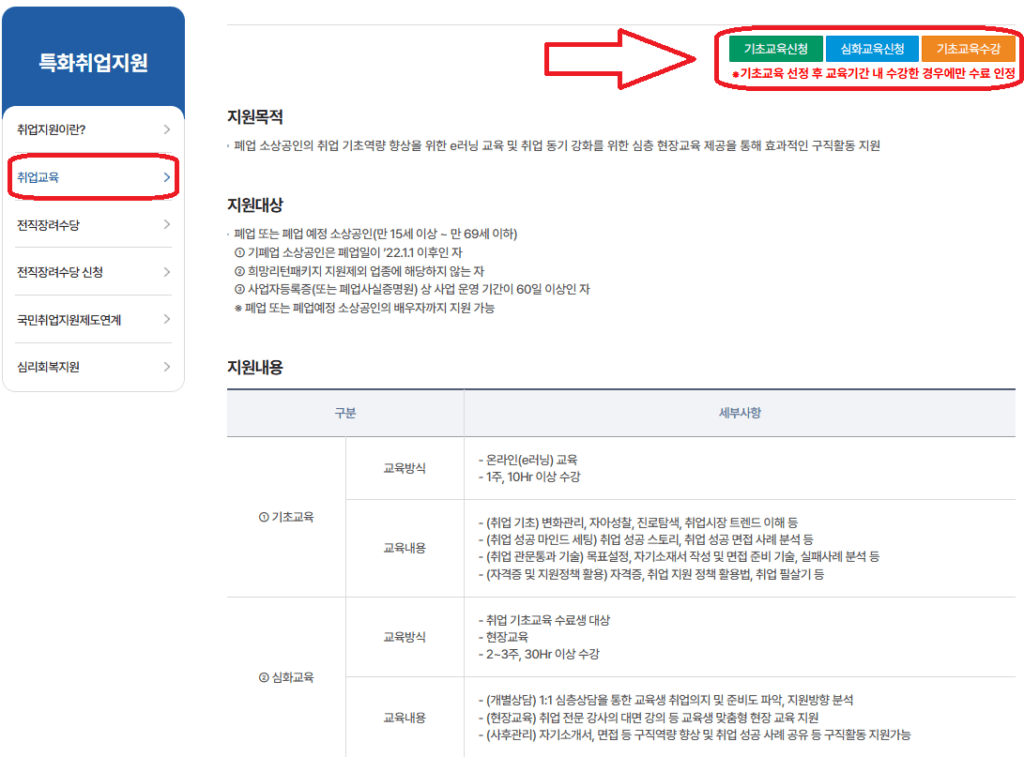
Task: Click the chevron next to 취업교육
Action: (167, 177)
